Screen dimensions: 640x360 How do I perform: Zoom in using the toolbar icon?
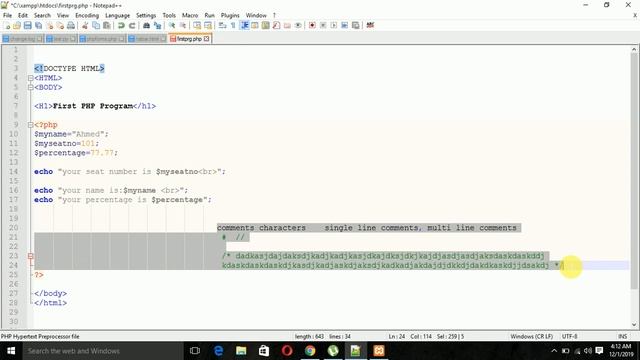(x=172, y=26)
